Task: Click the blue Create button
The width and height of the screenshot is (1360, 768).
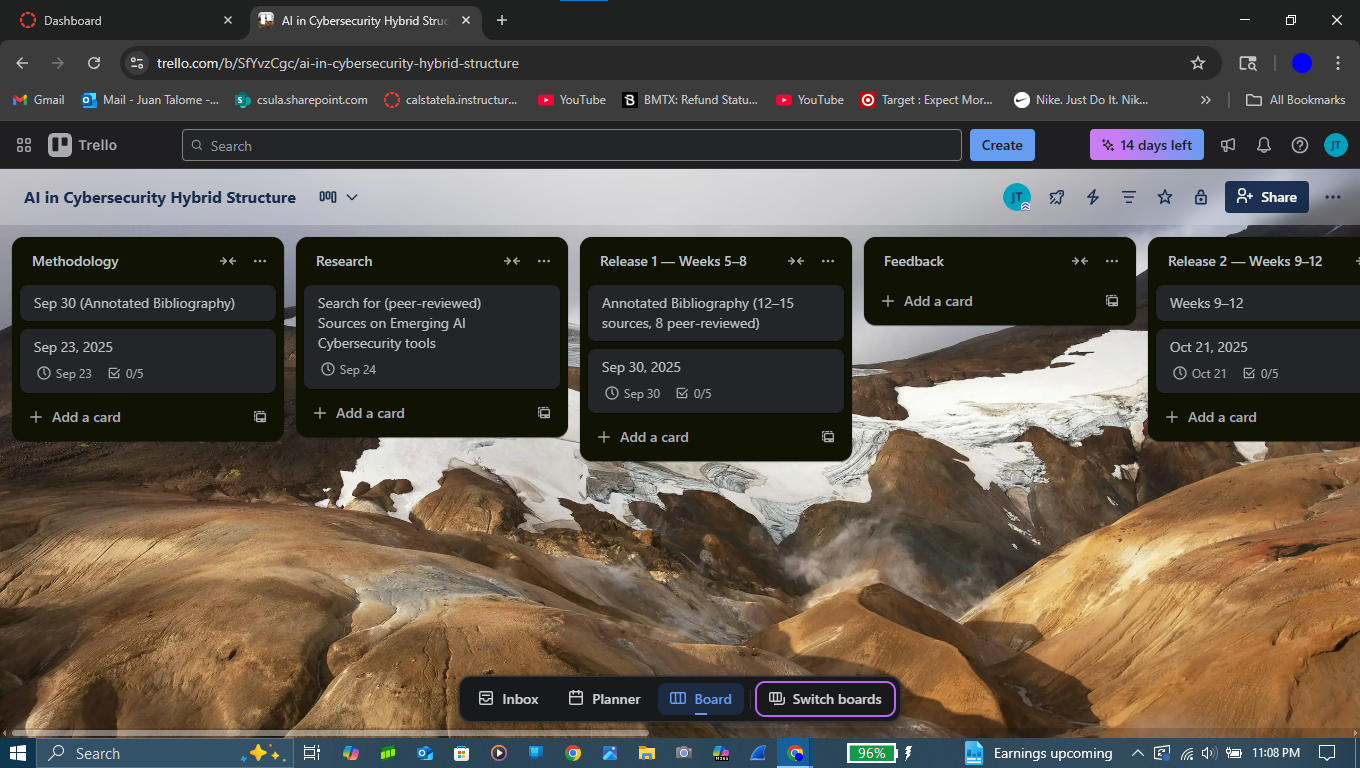Action: tap(1002, 145)
